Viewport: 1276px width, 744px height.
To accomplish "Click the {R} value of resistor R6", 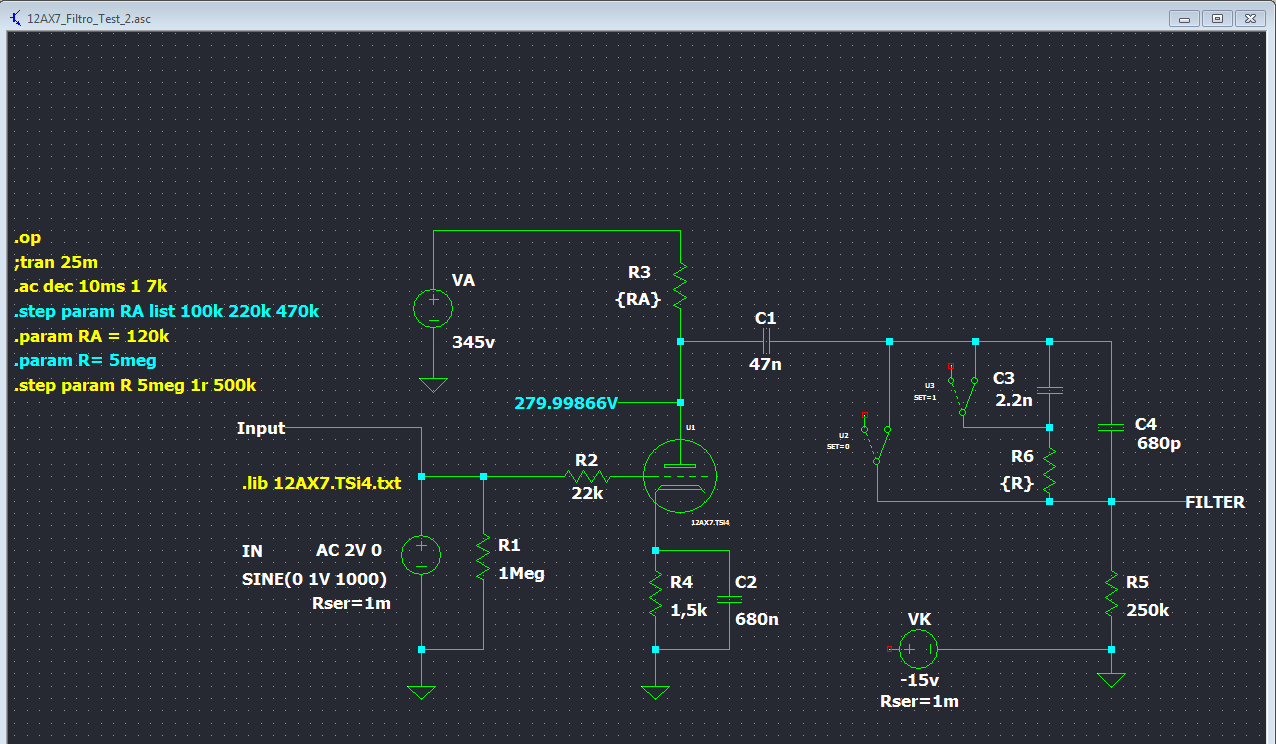I will click(1016, 483).
